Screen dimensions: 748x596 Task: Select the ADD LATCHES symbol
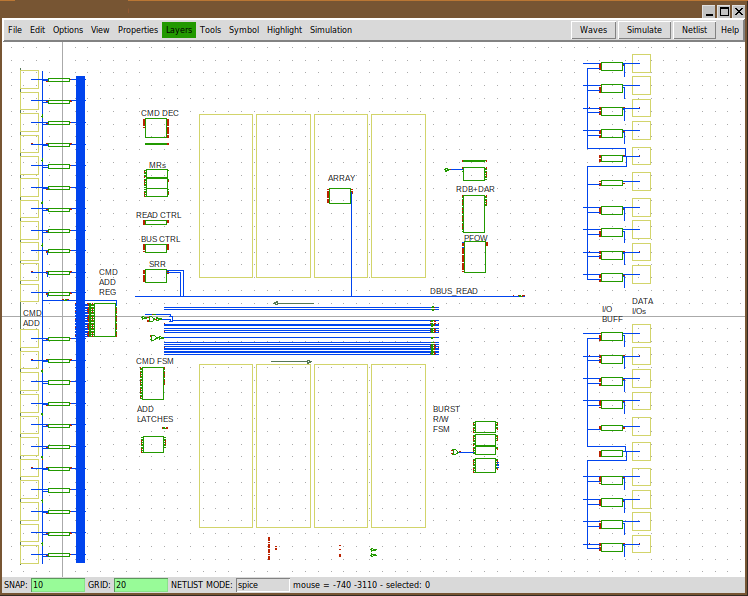coord(153,444)
